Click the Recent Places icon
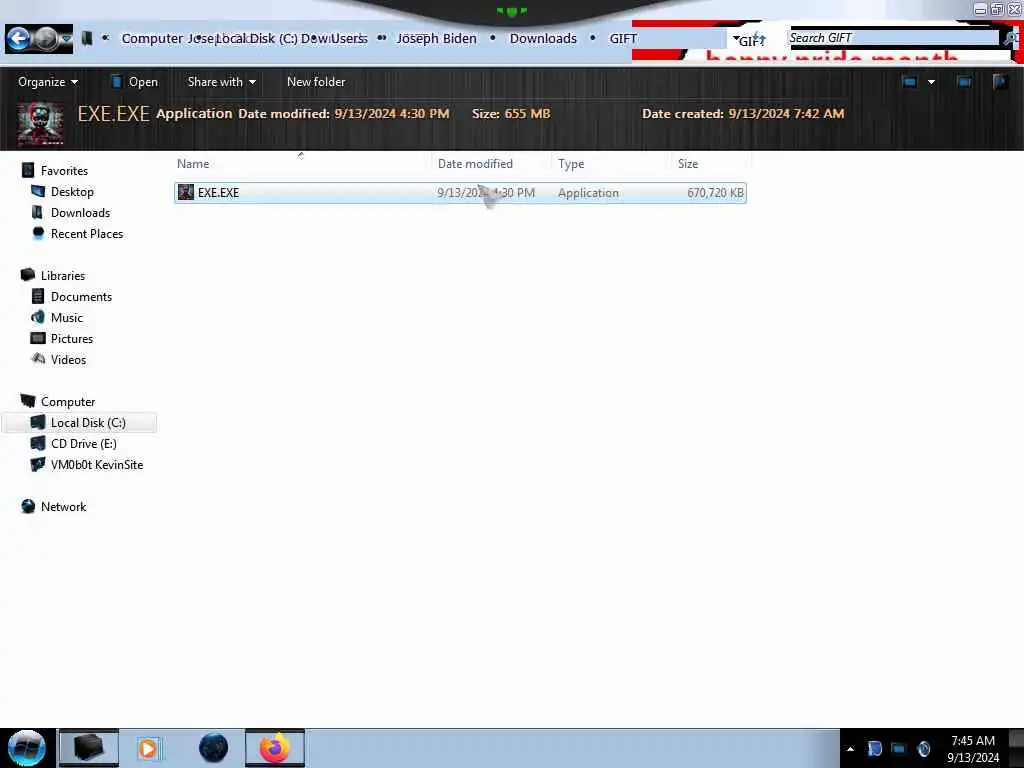The image size is (1024, 768). tap(38, 232)
